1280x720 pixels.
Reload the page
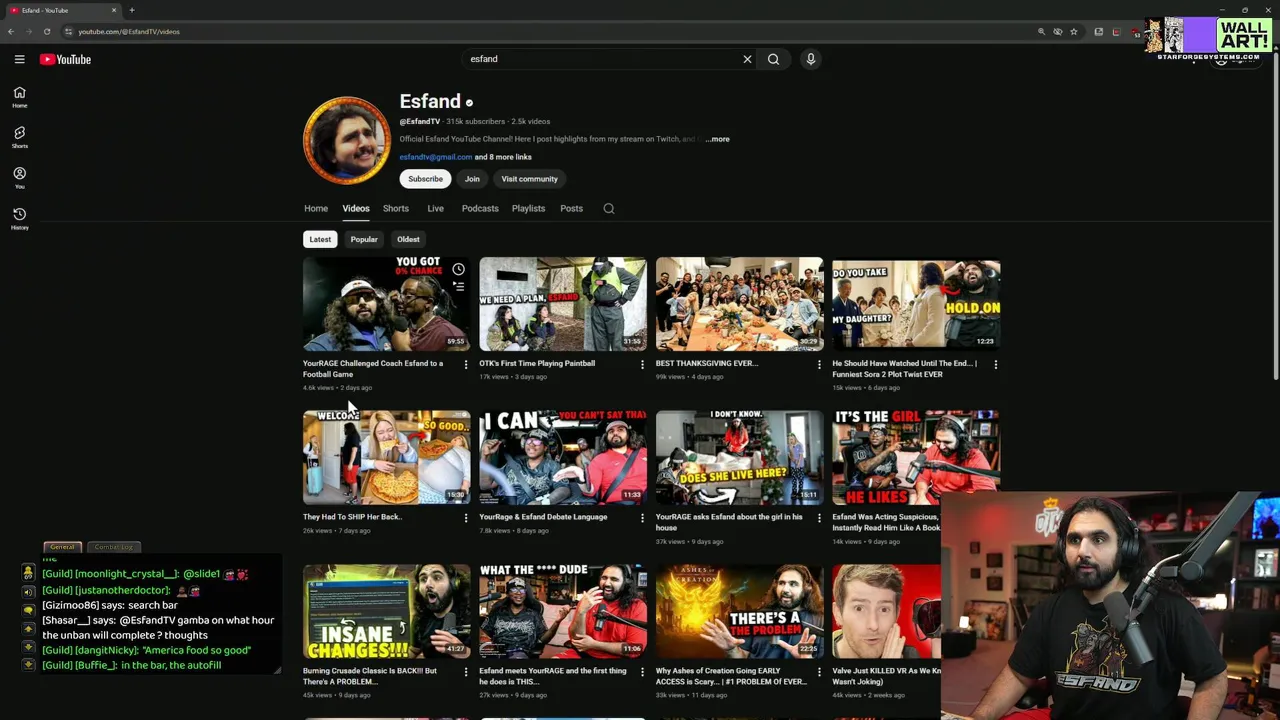(x=46, y=31)
